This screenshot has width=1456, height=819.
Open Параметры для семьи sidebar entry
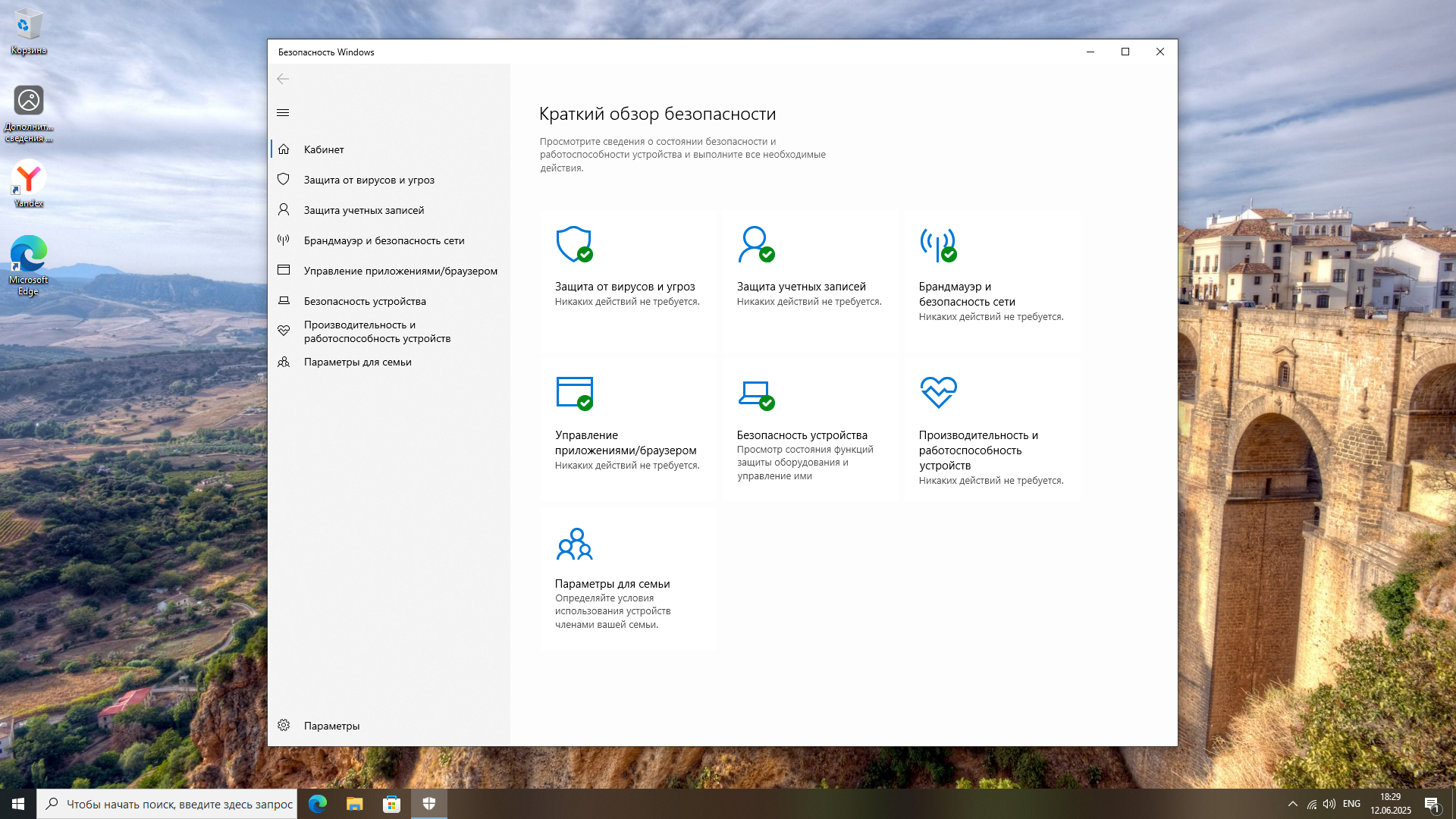(x=357, y=362)
